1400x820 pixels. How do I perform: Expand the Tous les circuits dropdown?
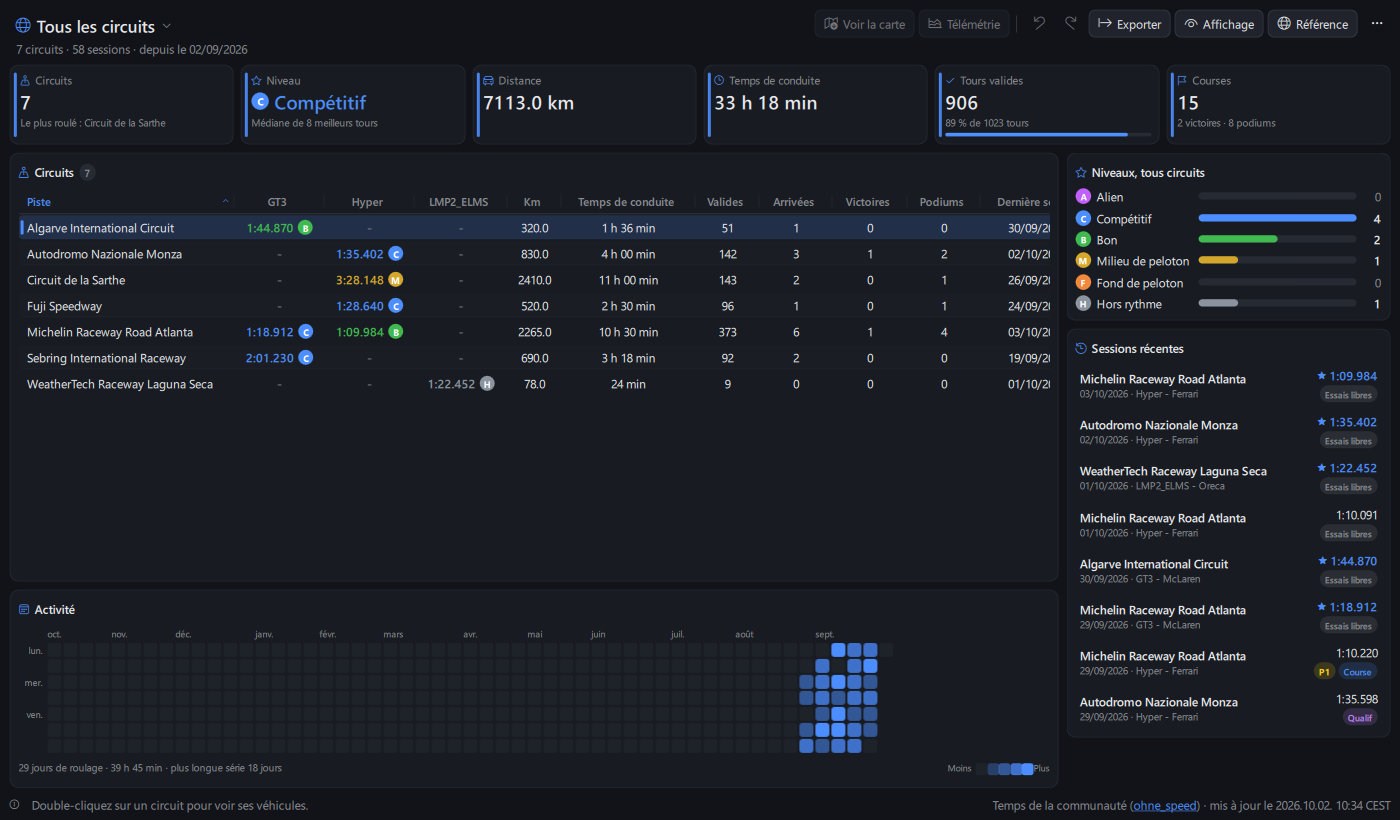167,26
